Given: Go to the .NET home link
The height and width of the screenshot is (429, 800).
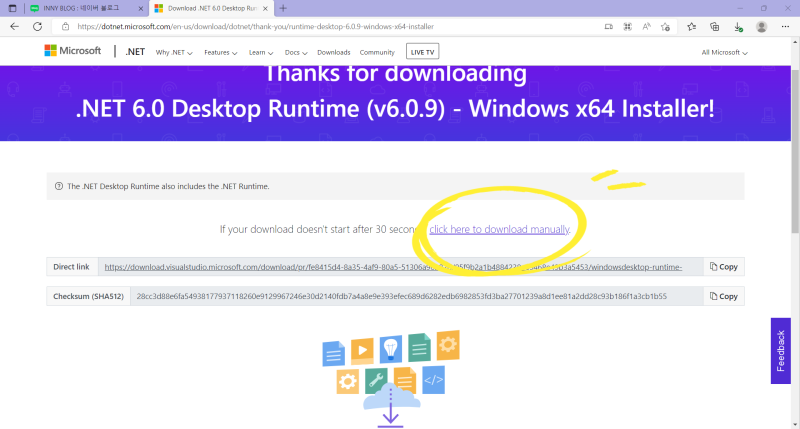Looking at the screenshot, I should [x=135, y=52].
